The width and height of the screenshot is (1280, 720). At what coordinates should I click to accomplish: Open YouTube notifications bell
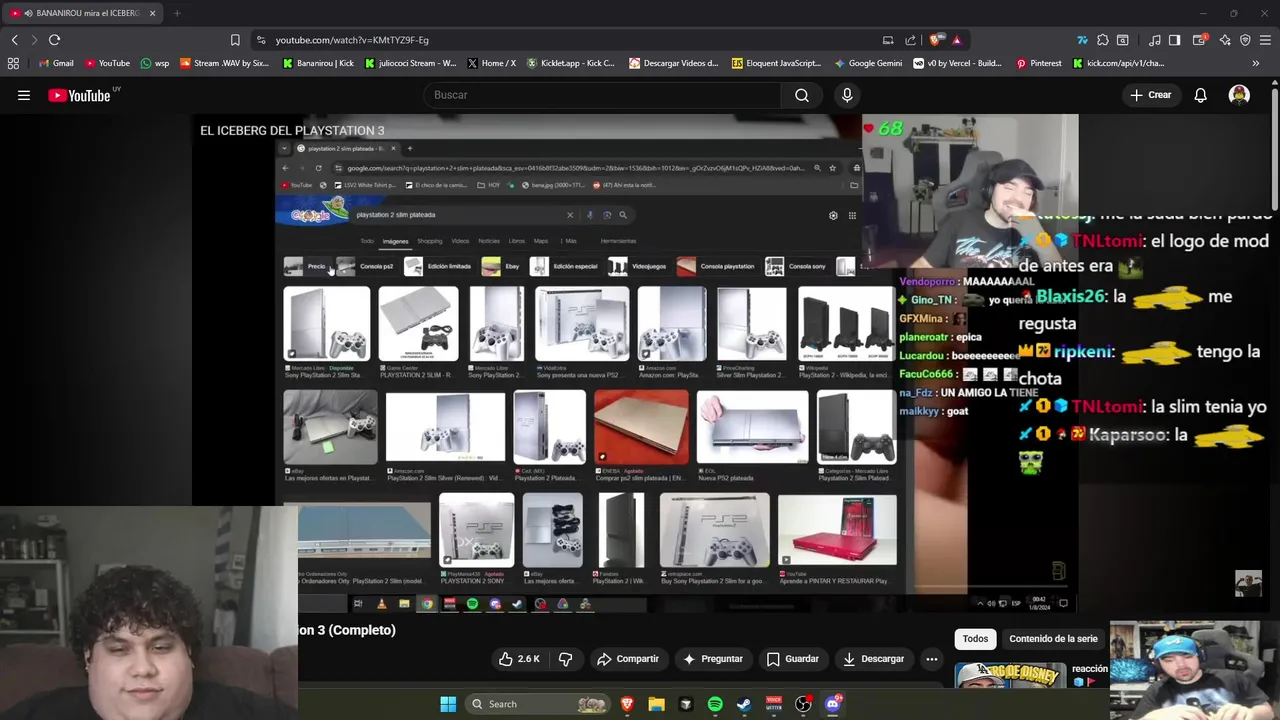pos(1200,95)
